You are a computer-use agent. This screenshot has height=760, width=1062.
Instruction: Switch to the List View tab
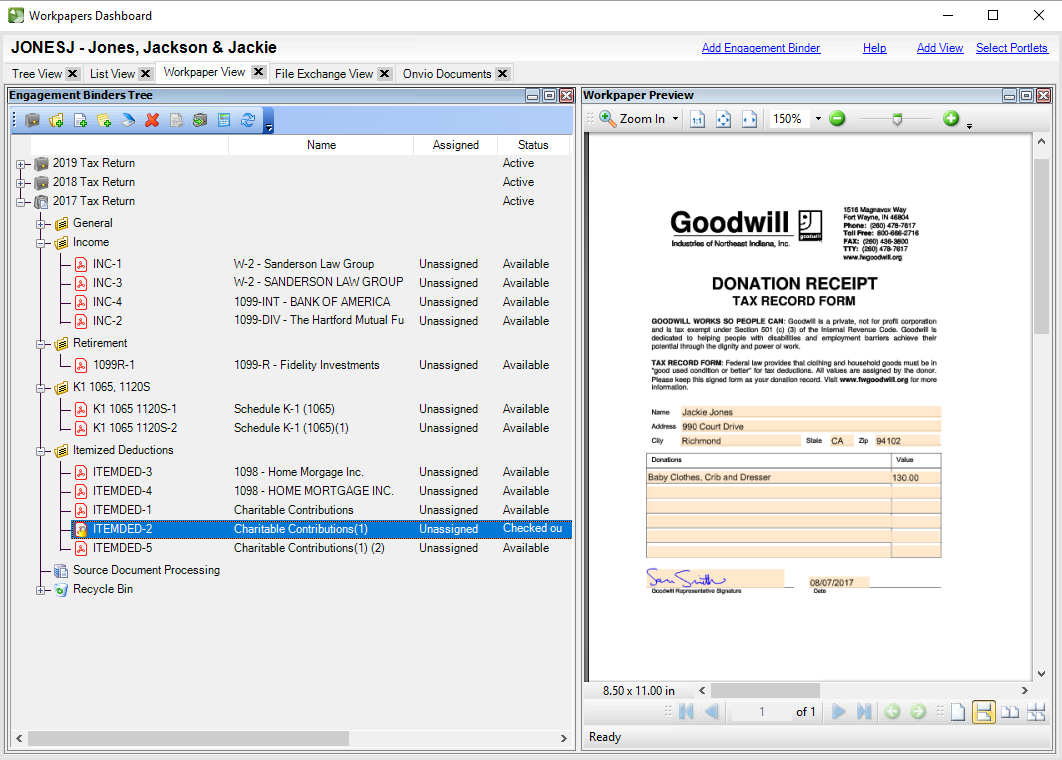(x=112, y=74)
